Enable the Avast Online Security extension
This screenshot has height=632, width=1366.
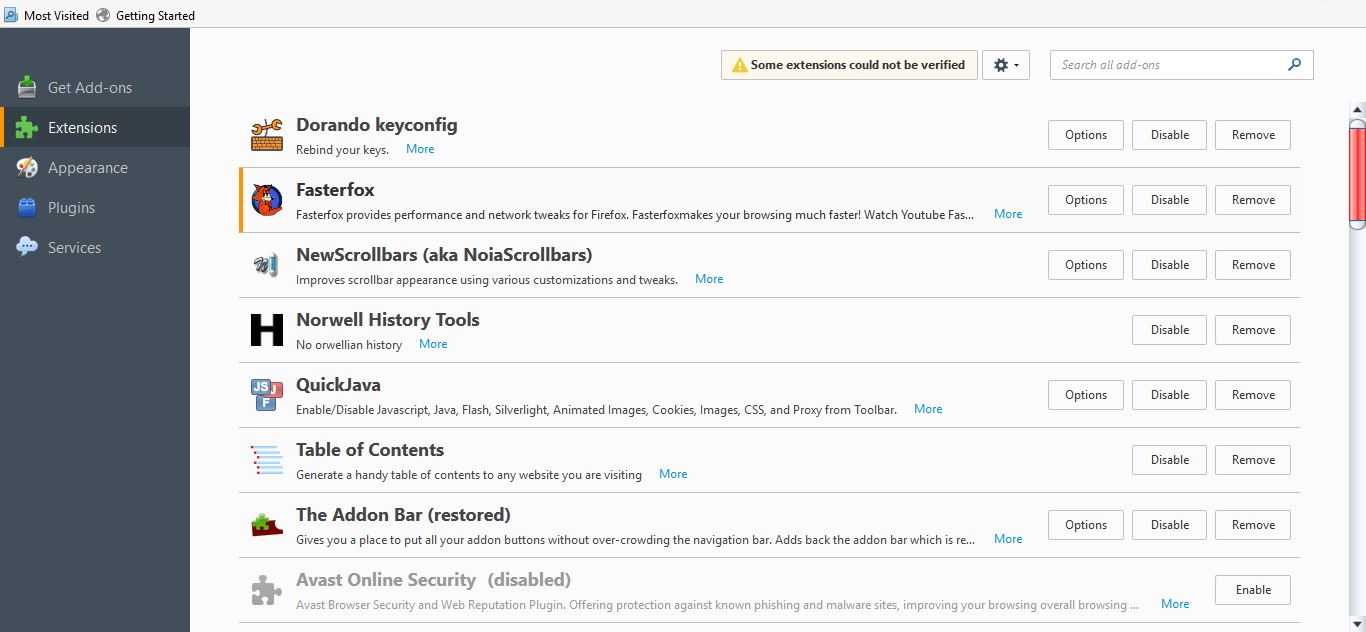[1252, 589]
